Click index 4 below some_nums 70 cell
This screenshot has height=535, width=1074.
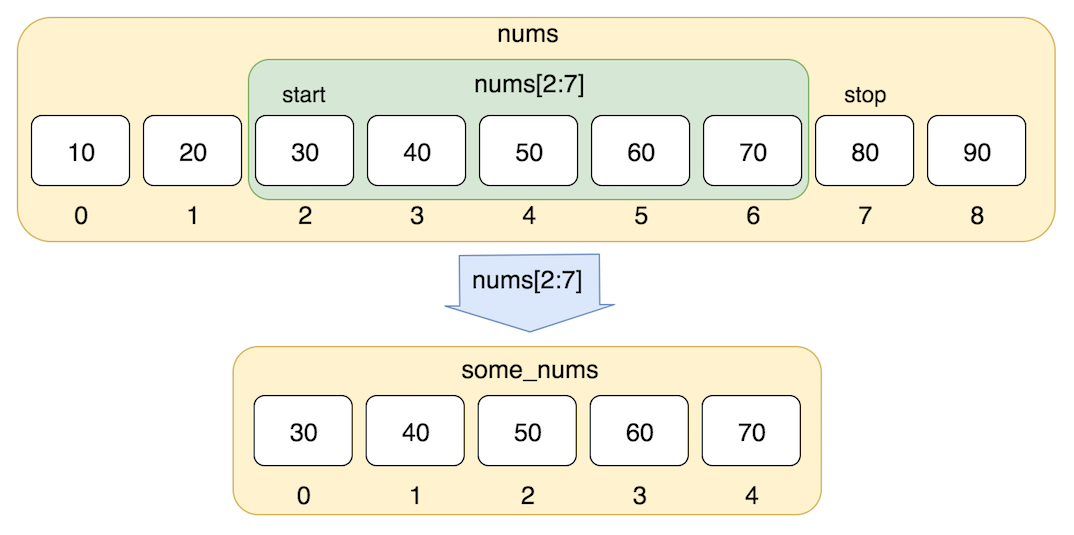751,496
